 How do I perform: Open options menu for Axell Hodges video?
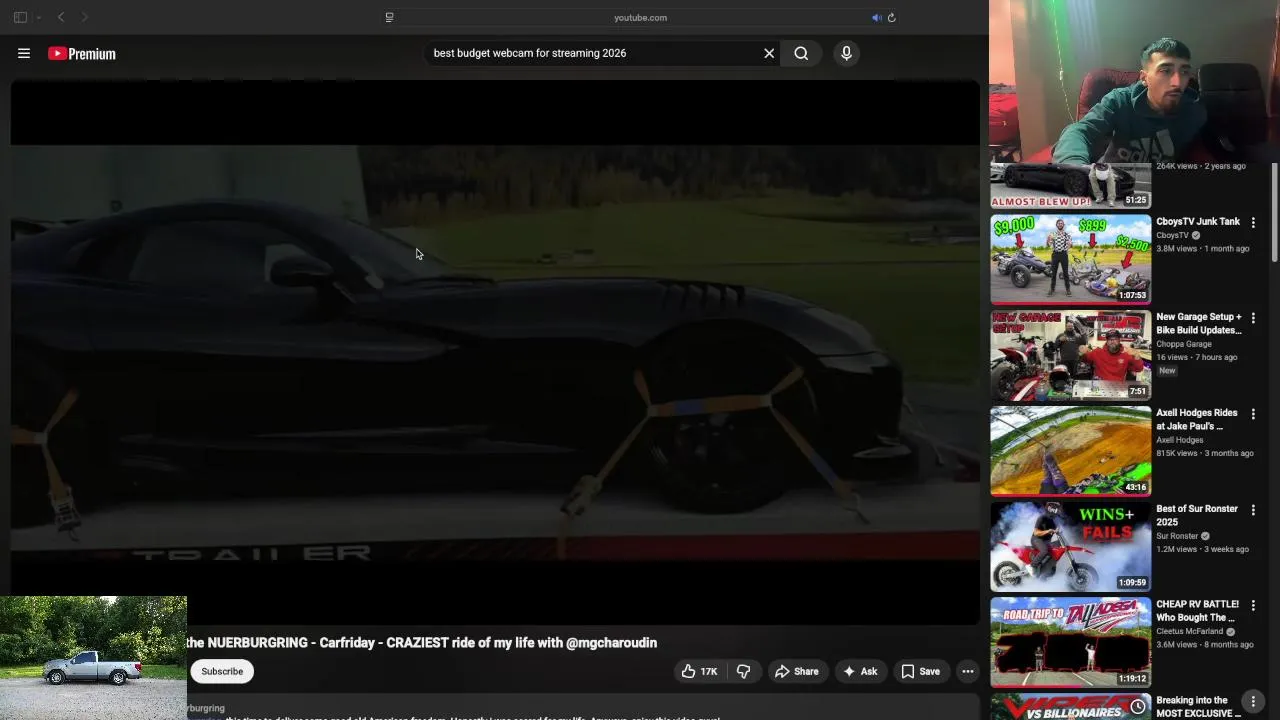click(x=1253, y=415)
